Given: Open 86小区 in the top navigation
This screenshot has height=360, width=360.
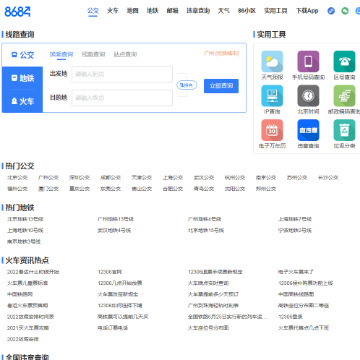Looking at the screenshot, I should (x=247, y=11).
